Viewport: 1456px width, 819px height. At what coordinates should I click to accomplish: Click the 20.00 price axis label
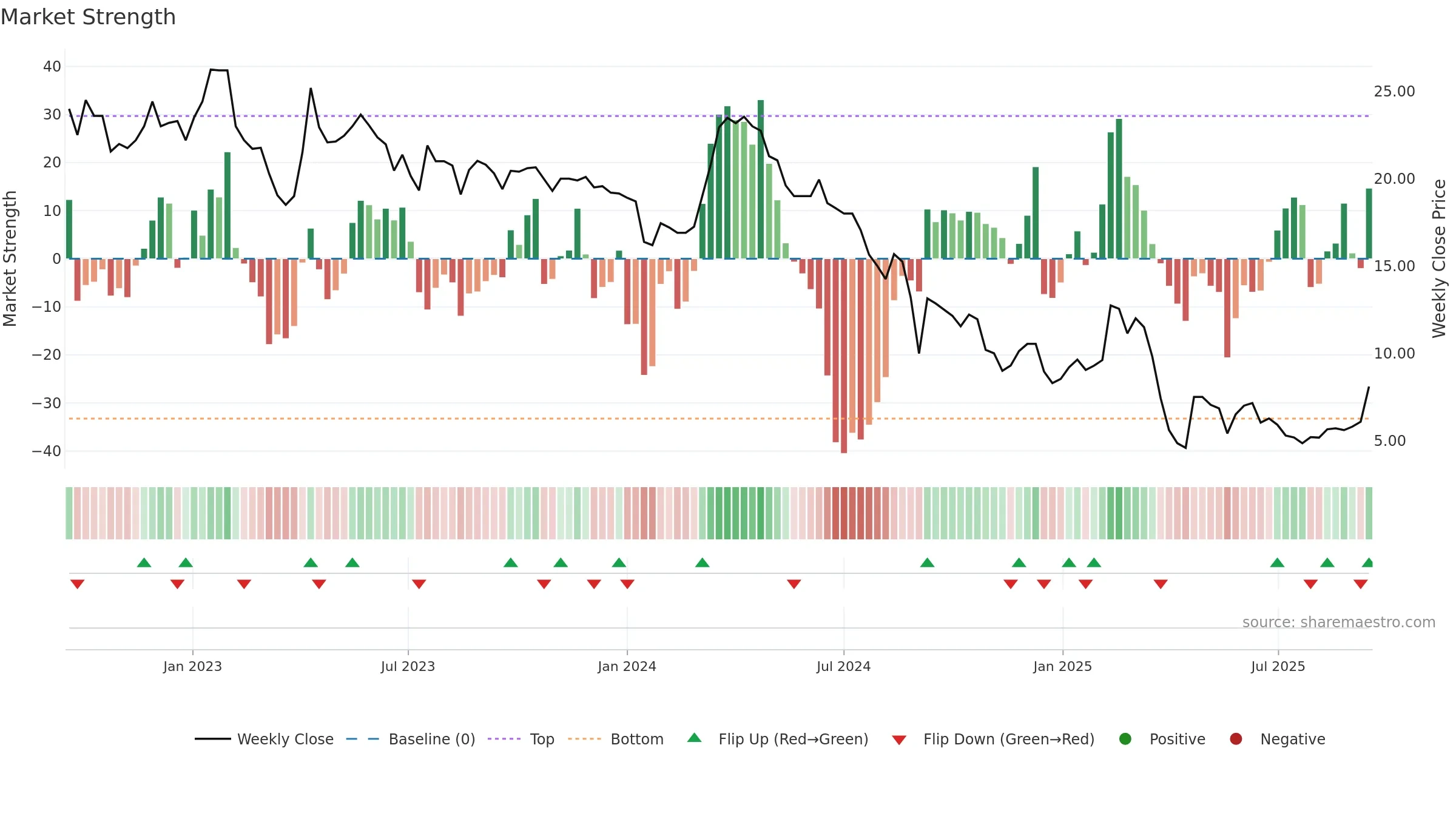tap(1394, 179)
